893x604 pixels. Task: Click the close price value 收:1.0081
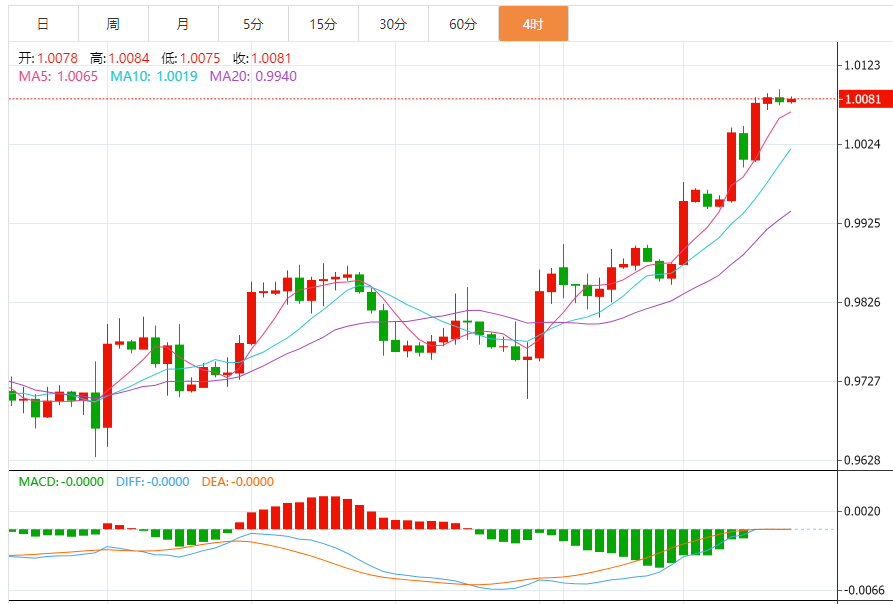[x=262, y=58]
